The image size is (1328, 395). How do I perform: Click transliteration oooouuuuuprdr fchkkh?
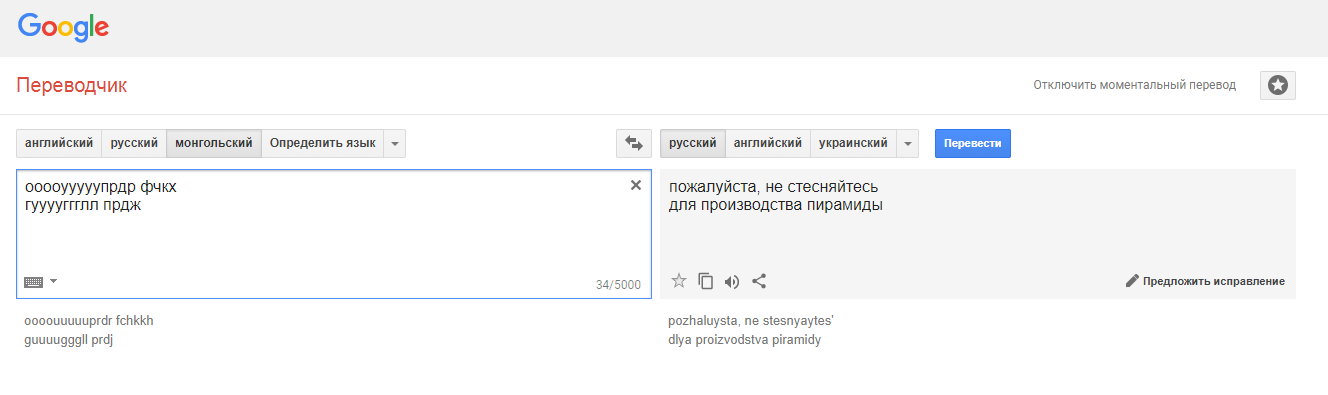point(89,321)
